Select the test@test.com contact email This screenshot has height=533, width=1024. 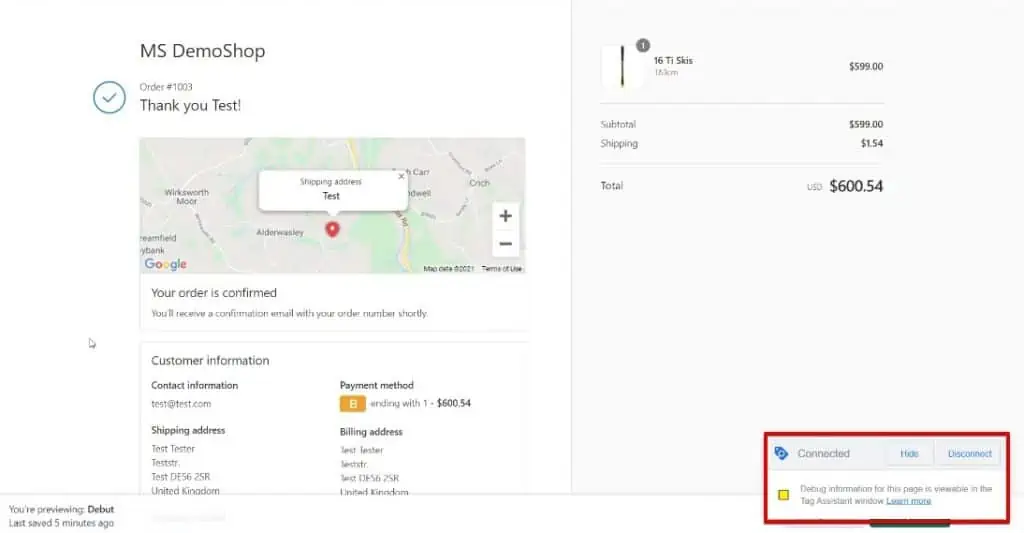[181, 404]
